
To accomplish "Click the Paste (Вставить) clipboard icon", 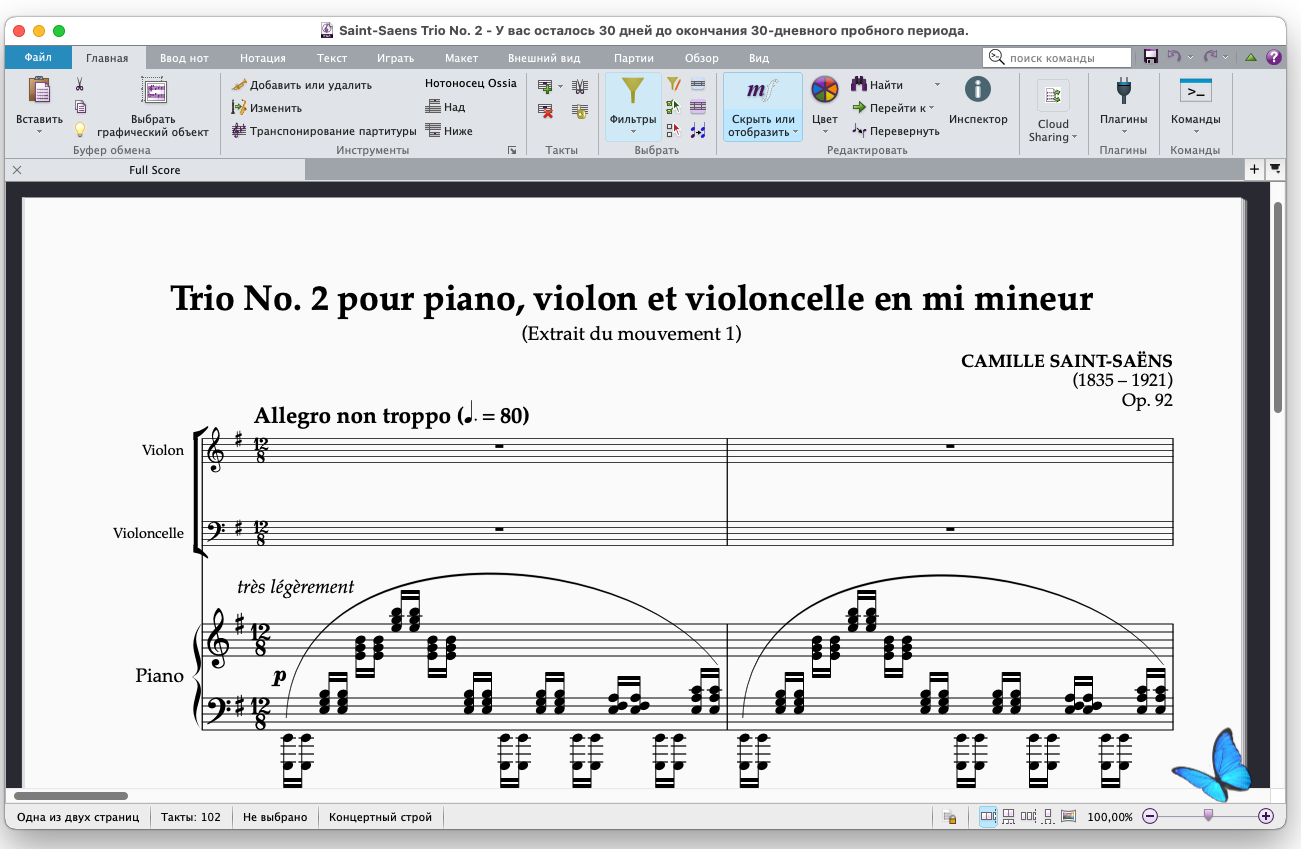I will point(39,91).
